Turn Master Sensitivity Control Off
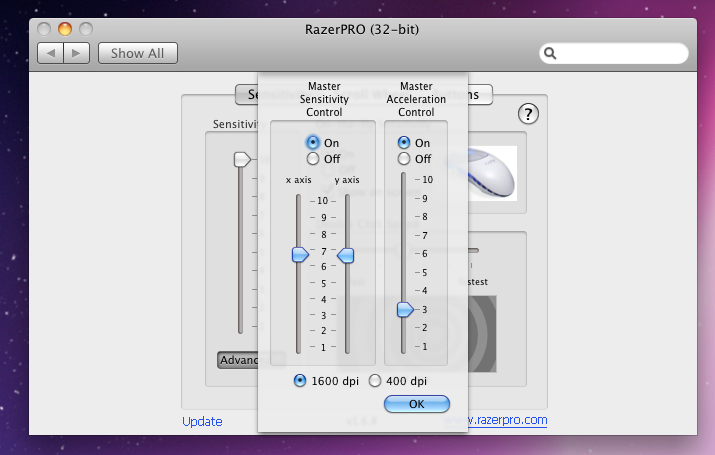The width and height of the screenshot is (715, 455). pos(313,159)
